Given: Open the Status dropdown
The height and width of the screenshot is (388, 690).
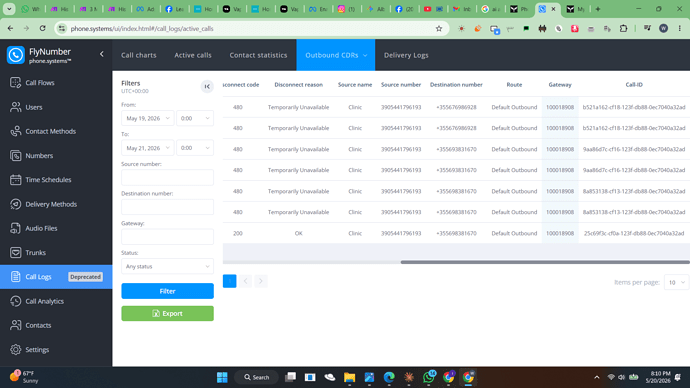Looking at the screenshot, I should point(167,266).
